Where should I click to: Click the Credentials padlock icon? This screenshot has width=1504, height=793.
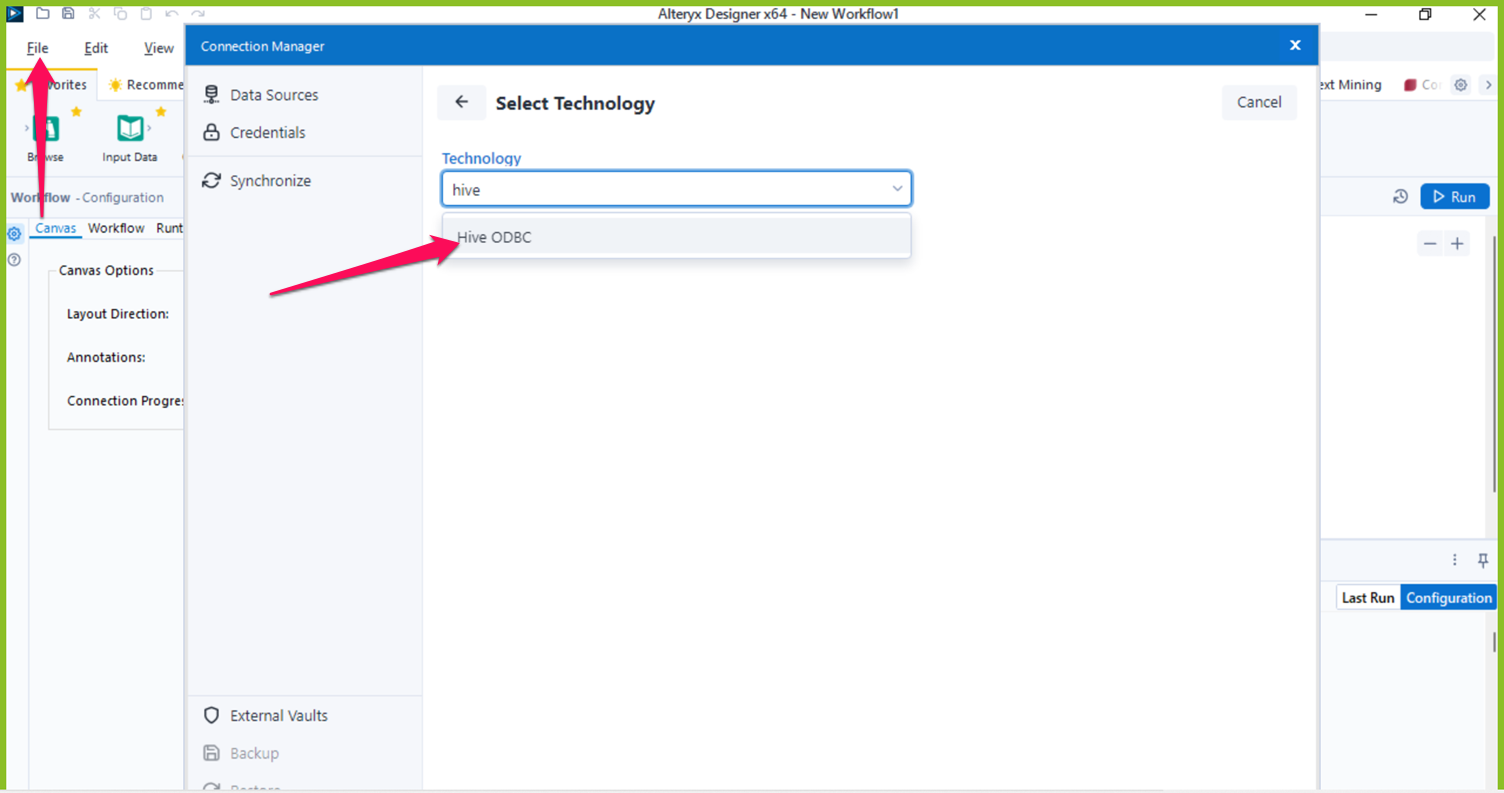click(211, 132)
